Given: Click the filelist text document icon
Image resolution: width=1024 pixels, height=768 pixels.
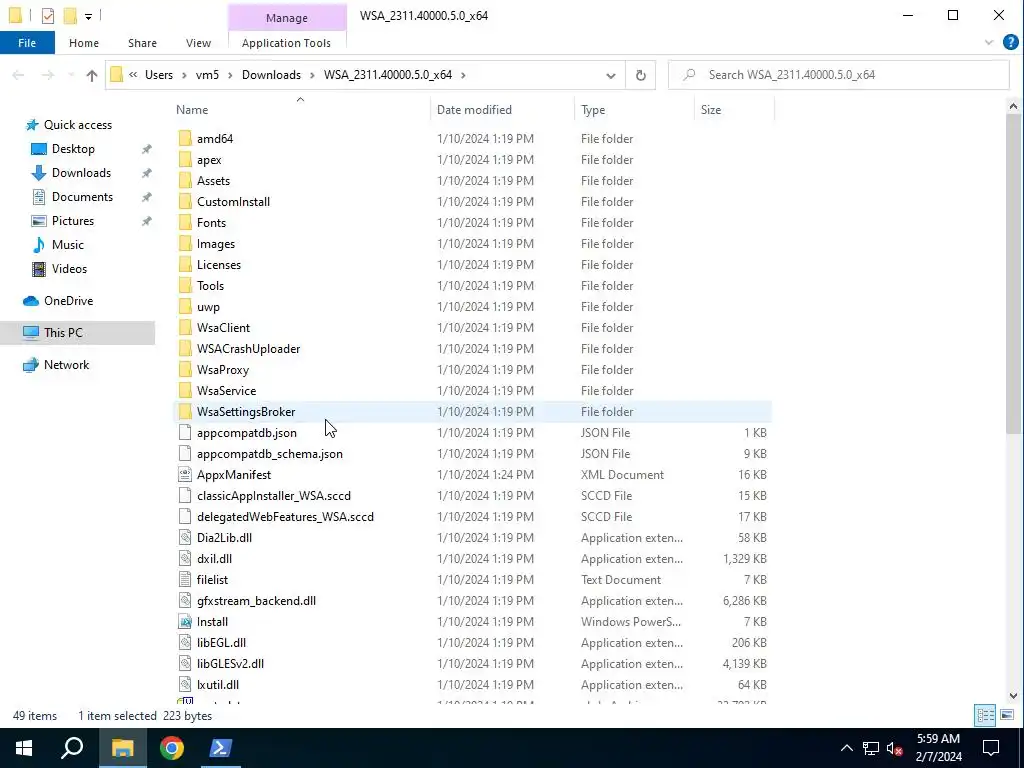Looking at the screenshot, I should click(185, 579).
